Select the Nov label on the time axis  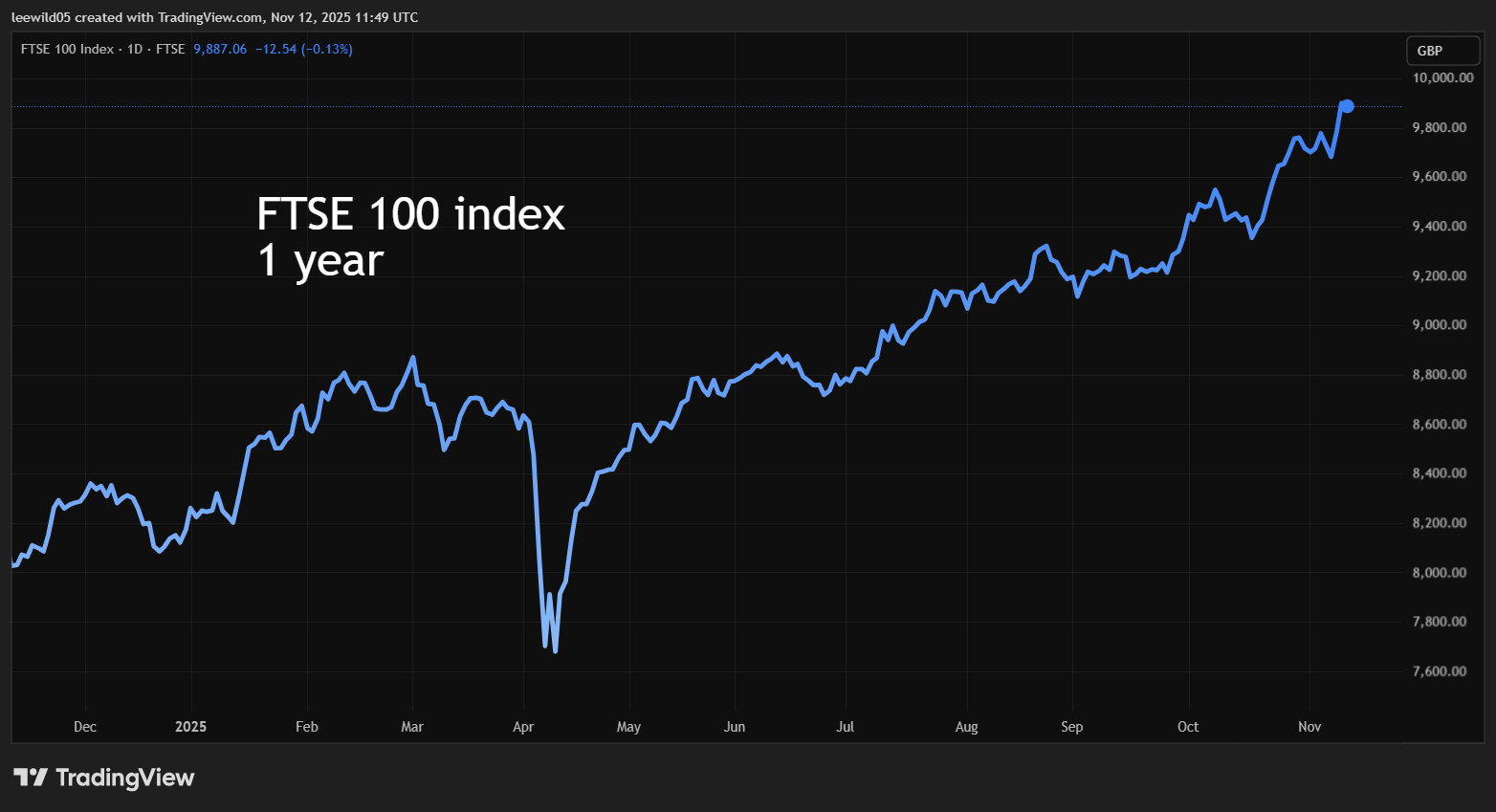click(x=1309, y=727)
